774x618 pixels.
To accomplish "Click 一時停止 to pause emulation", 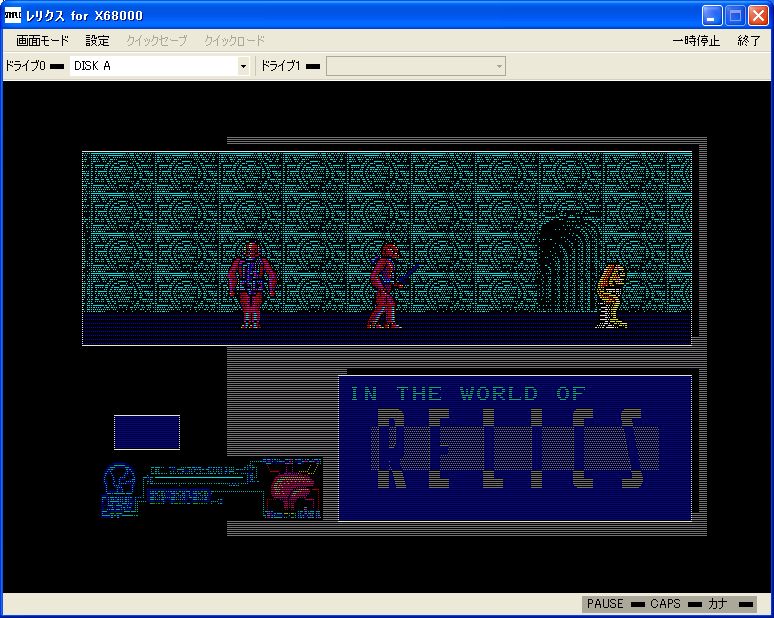I will coord(696,40).
